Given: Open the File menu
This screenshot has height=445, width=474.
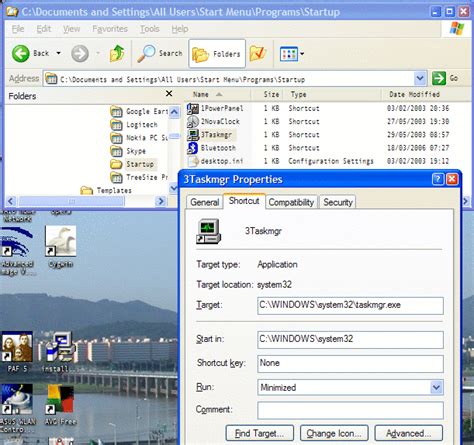Looking at the screenshot, I should click(x=18, y=29).
